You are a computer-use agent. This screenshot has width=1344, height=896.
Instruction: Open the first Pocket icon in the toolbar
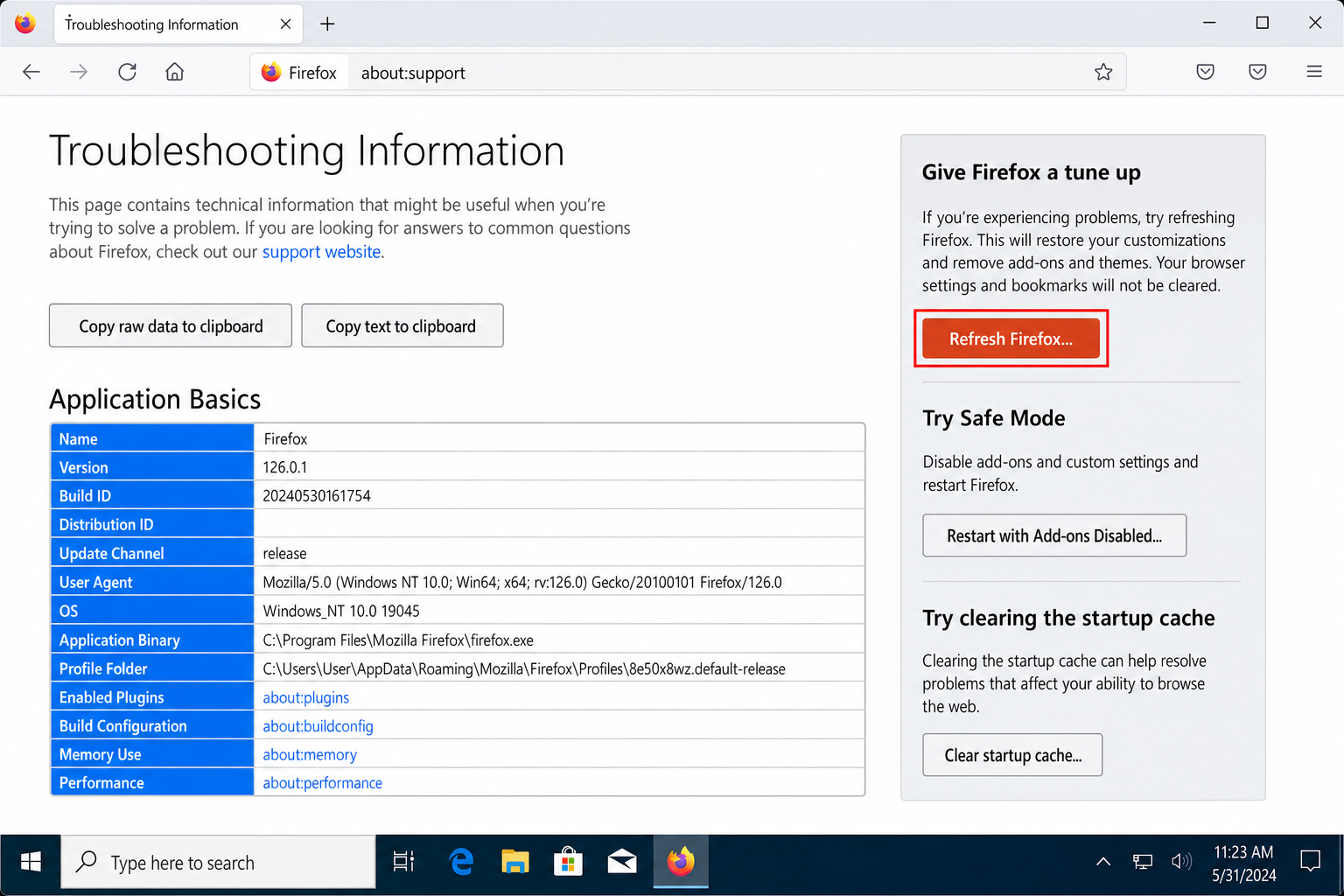[x=1205, y=72]
